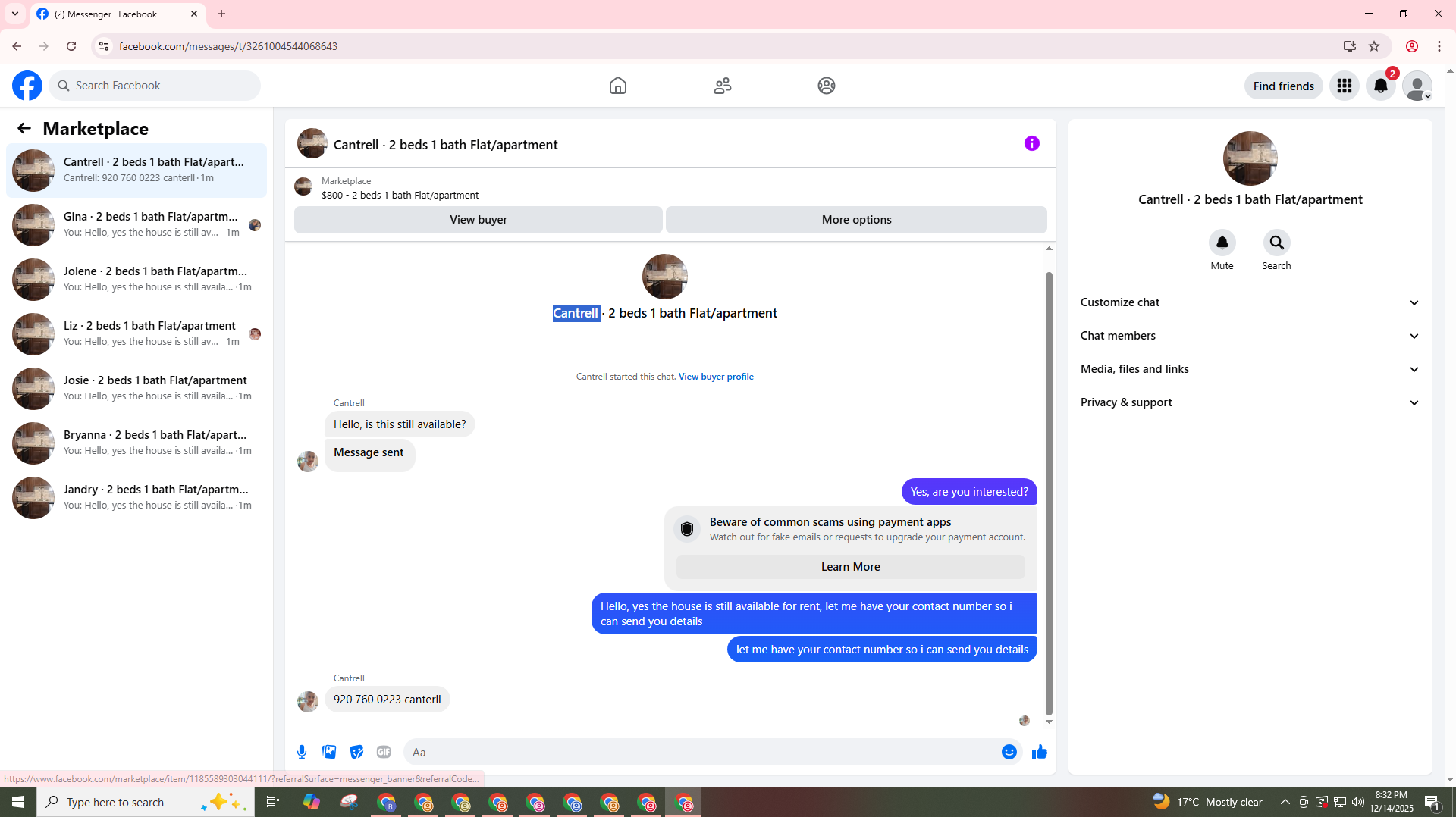Click Learn More on scam warning
The height and width of the screenshot is (817, 1456).
tap(850, 567)
